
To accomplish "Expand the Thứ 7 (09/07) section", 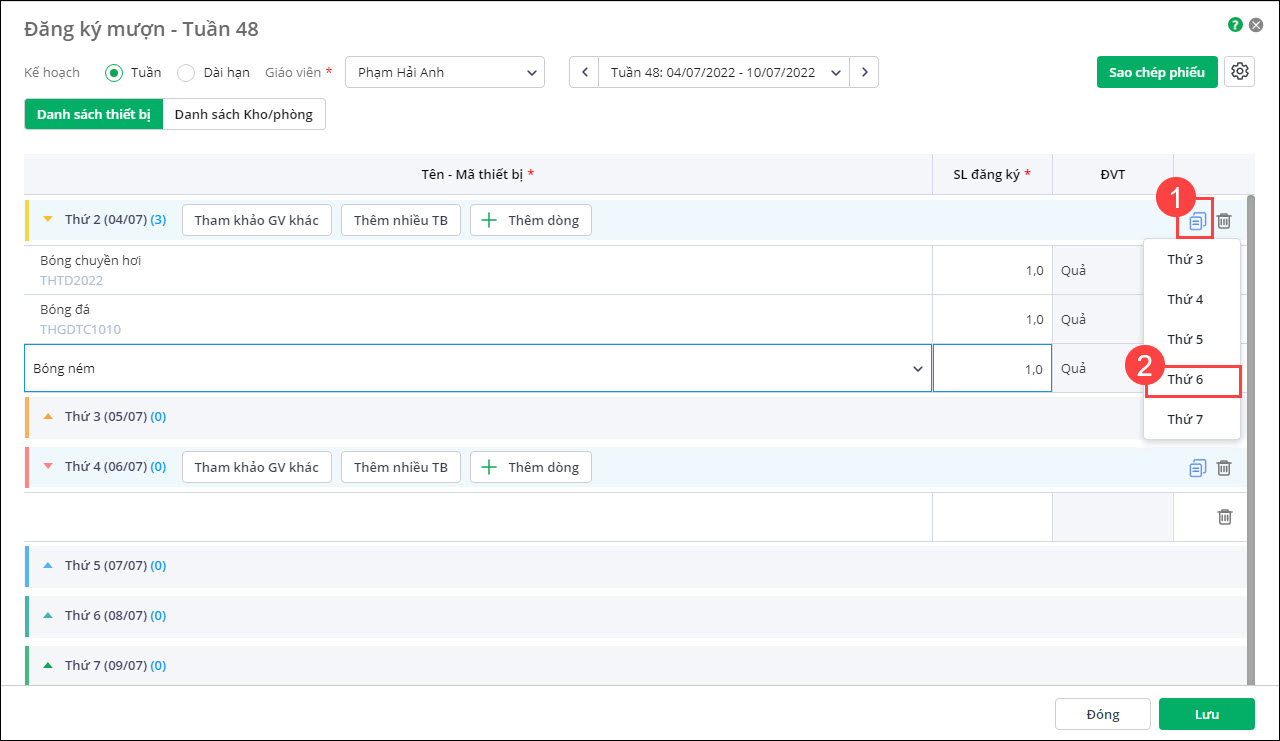I will 47,665.
